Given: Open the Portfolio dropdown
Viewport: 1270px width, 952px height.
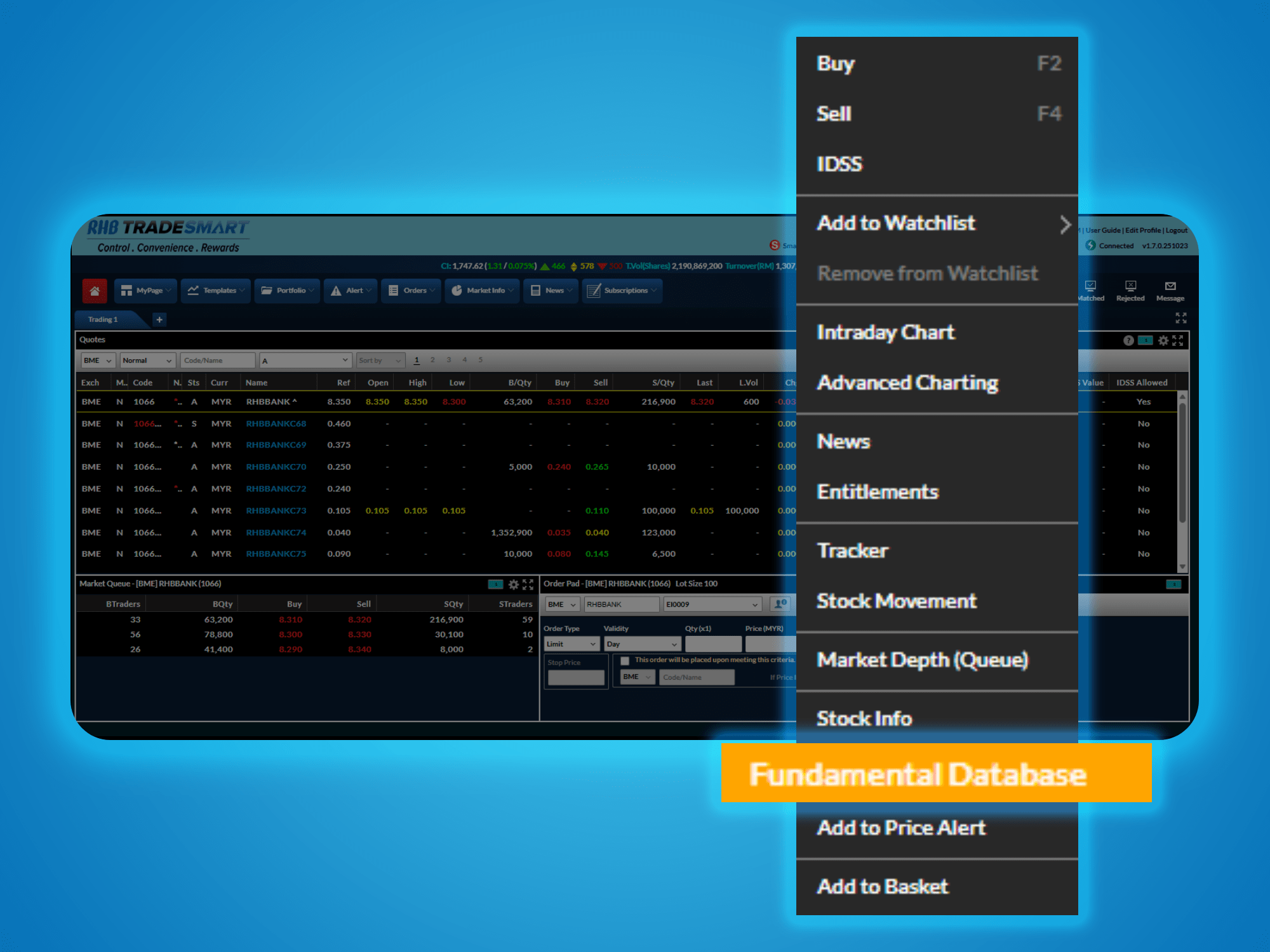Looking at the screenshot, I should pyautogui.click(x=287, y=291).
